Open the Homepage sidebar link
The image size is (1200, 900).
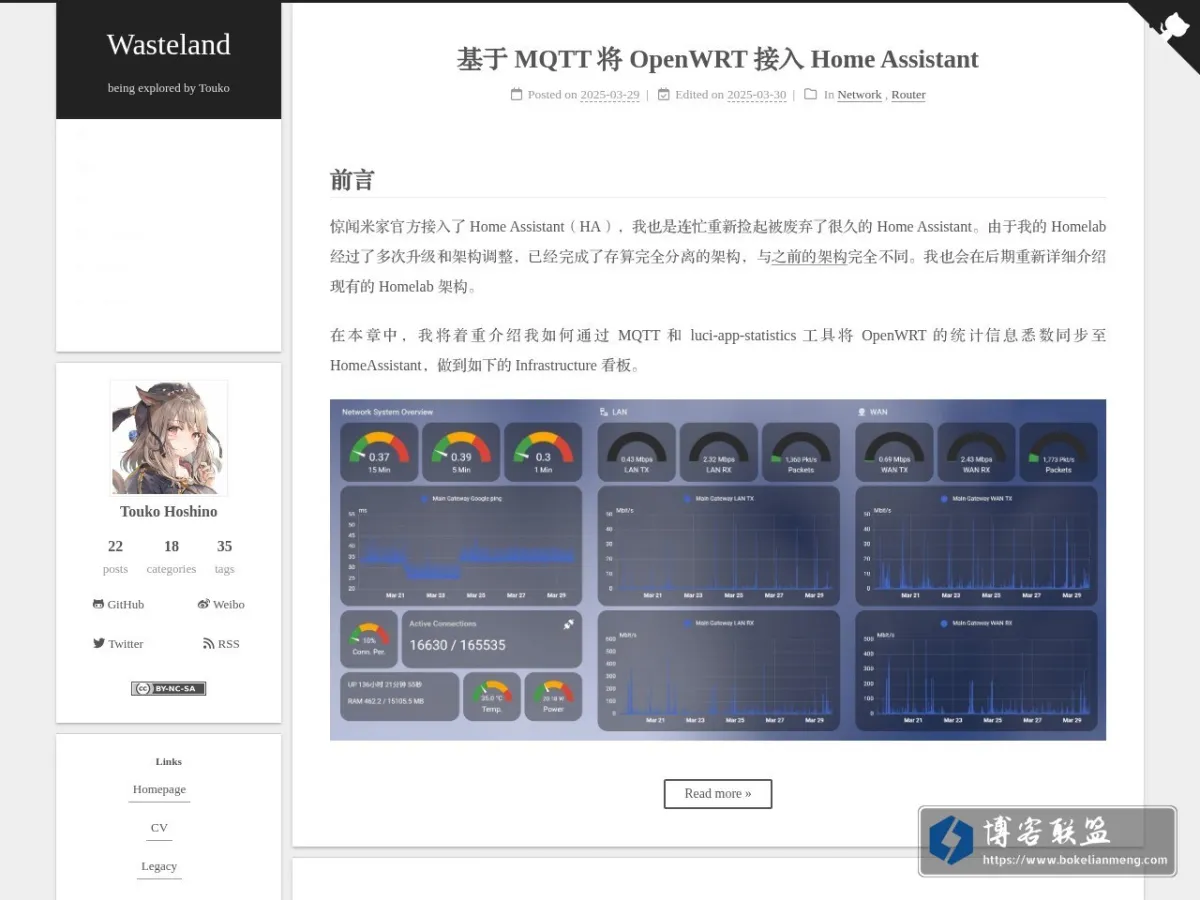point(159,789)
